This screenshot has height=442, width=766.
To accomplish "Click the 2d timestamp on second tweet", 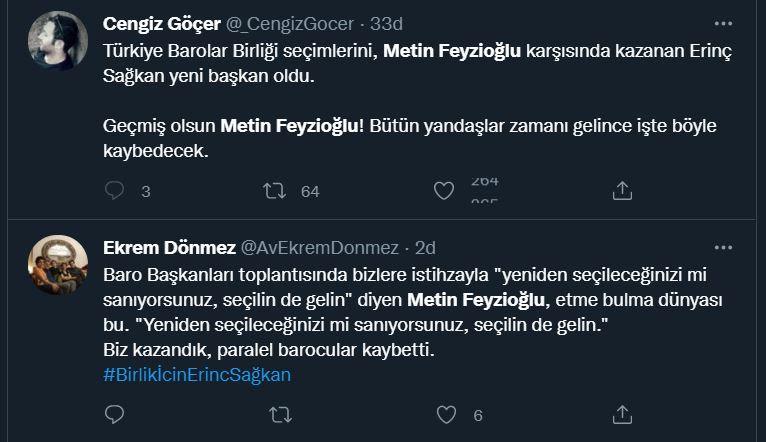I will [425, 247].
